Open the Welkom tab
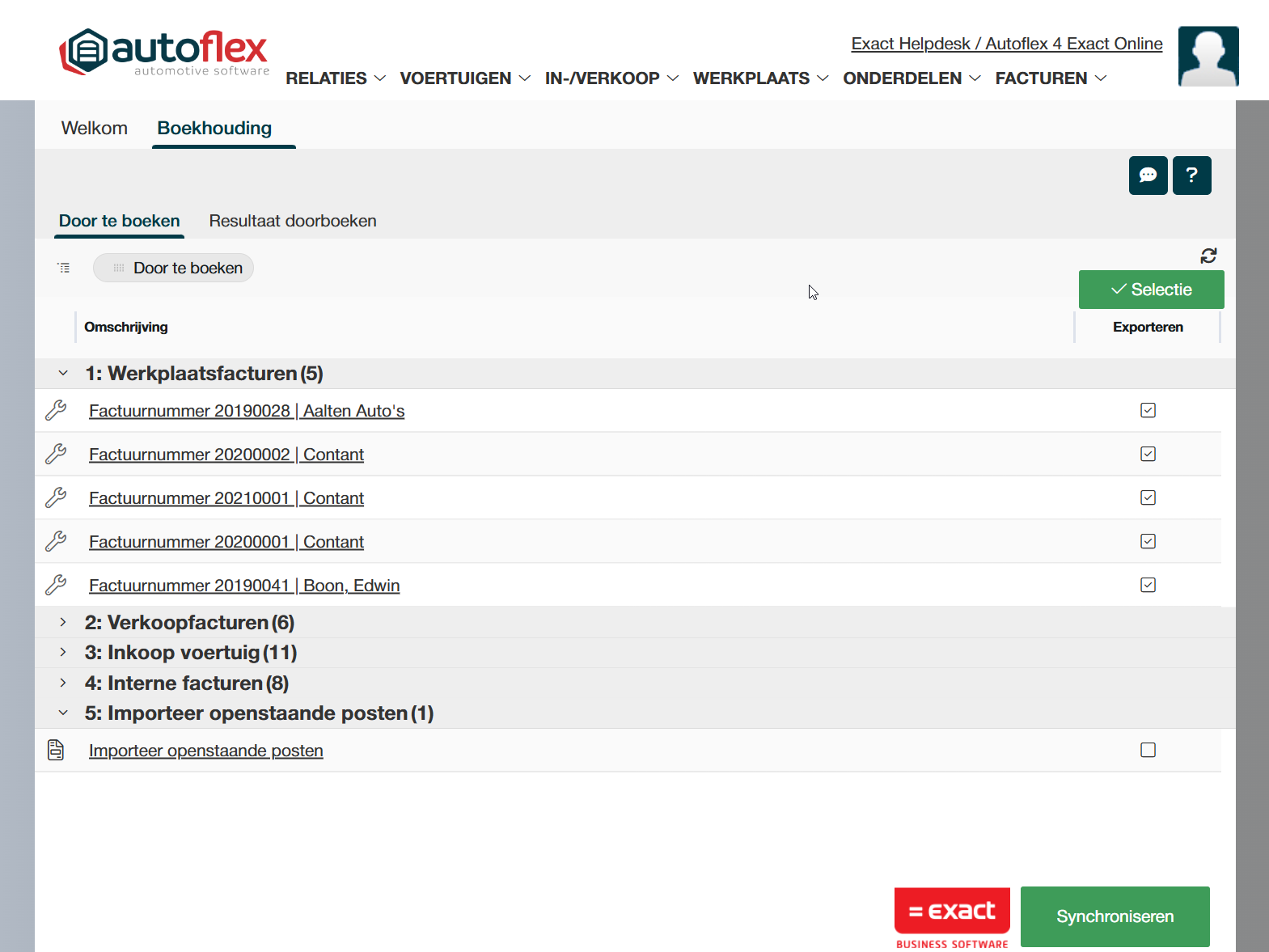Image resolution: width=1269 pixels, height=952 pixels. pos(95,128)
